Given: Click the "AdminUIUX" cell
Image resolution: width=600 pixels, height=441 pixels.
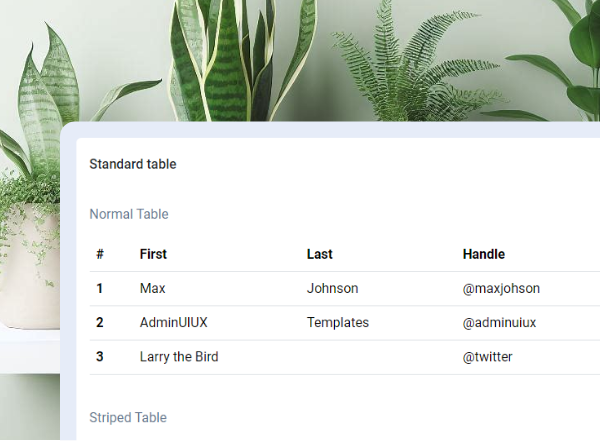Looking at the screenshot, I should pyautogui.click(x=174, y=323).
